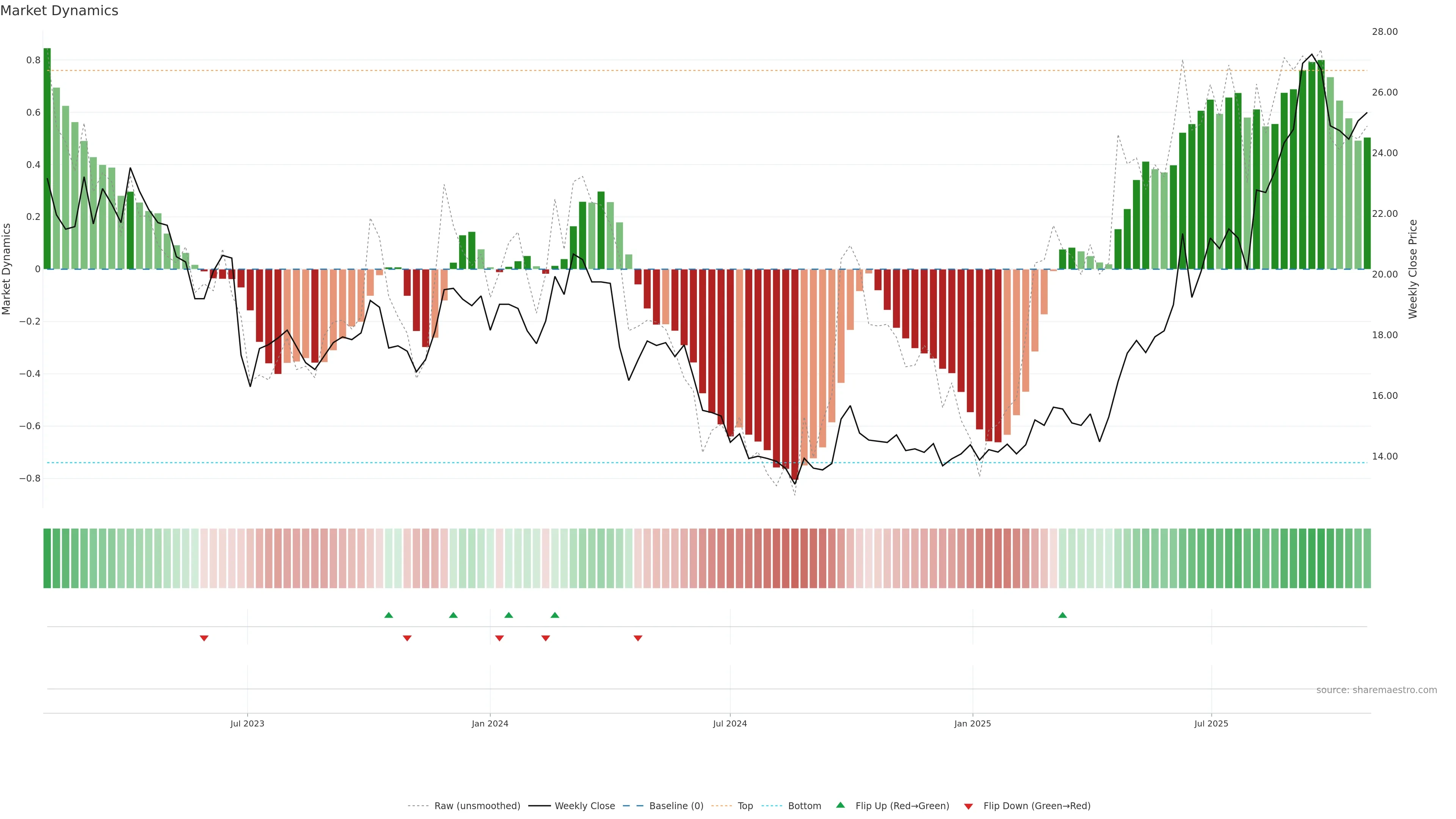Click the Jul 2025 x-axis label

[x=1211, y=723]
